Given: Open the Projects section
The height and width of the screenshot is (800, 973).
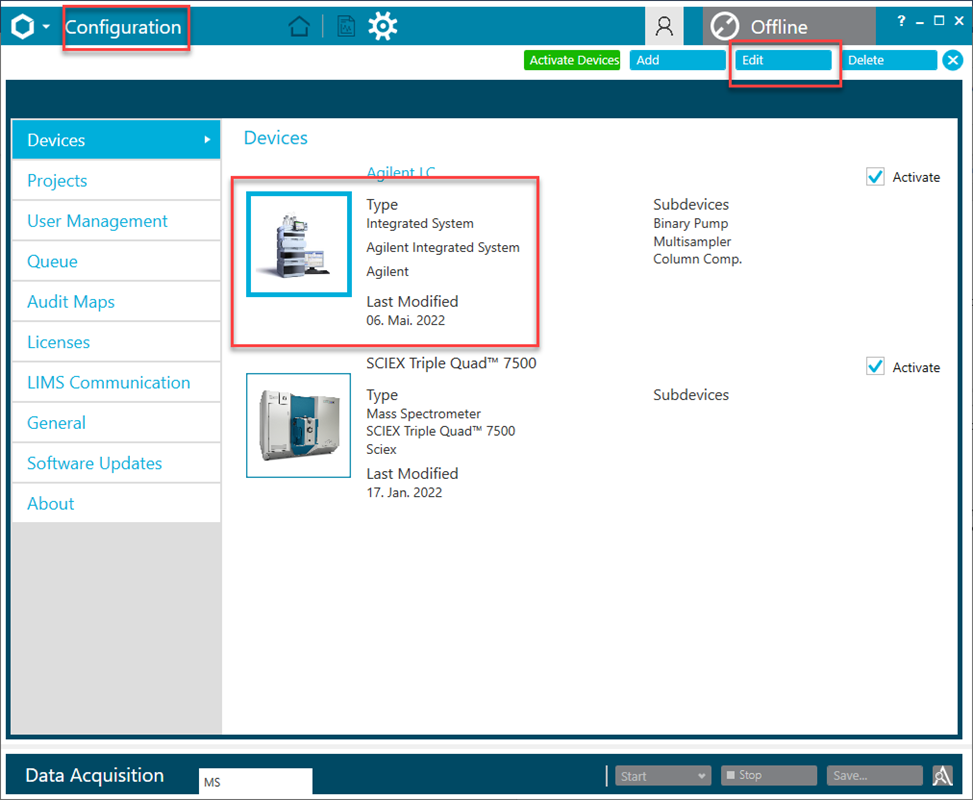Looking at the screenshot, I should click(116, 181).
